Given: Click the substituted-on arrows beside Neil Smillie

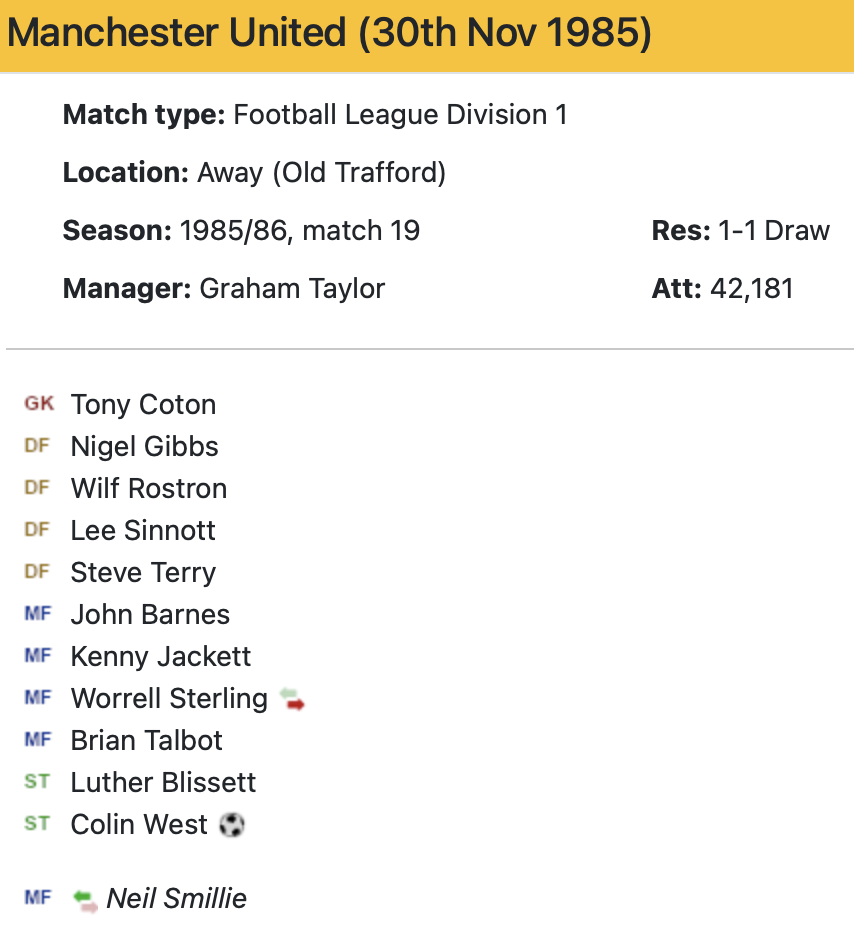Looking at the screenshot, I should pos(86,899).
